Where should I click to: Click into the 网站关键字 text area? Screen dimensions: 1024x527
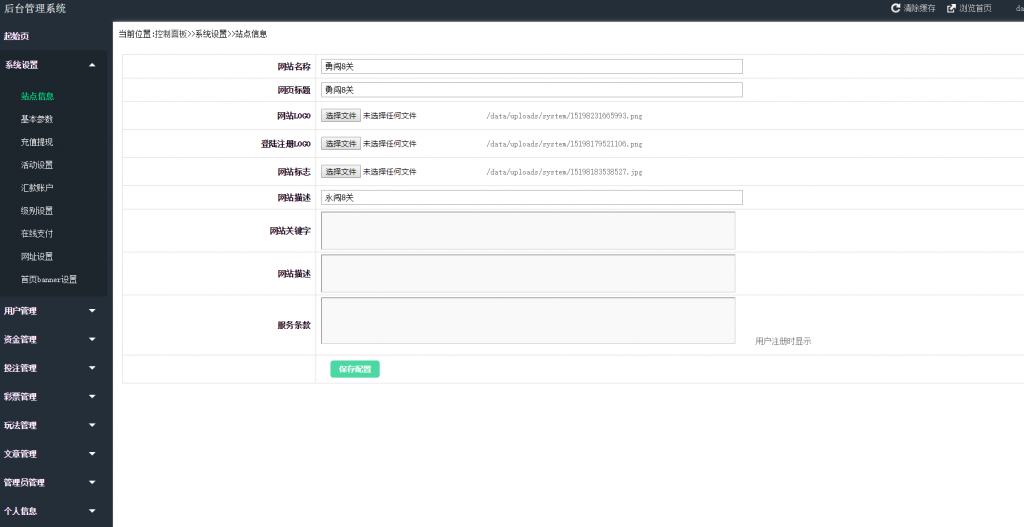(x=527, y=230)
